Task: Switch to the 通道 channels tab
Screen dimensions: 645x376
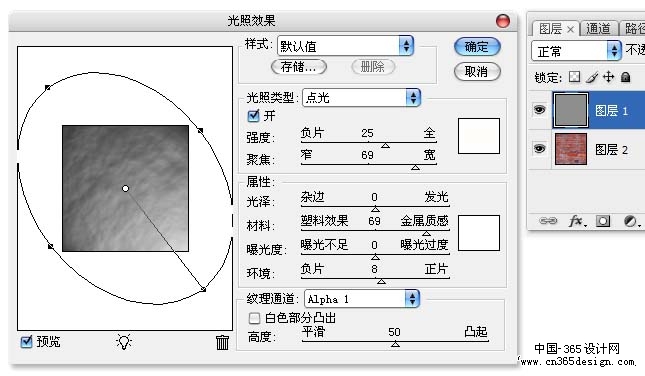Action: (x=598, y=28)
